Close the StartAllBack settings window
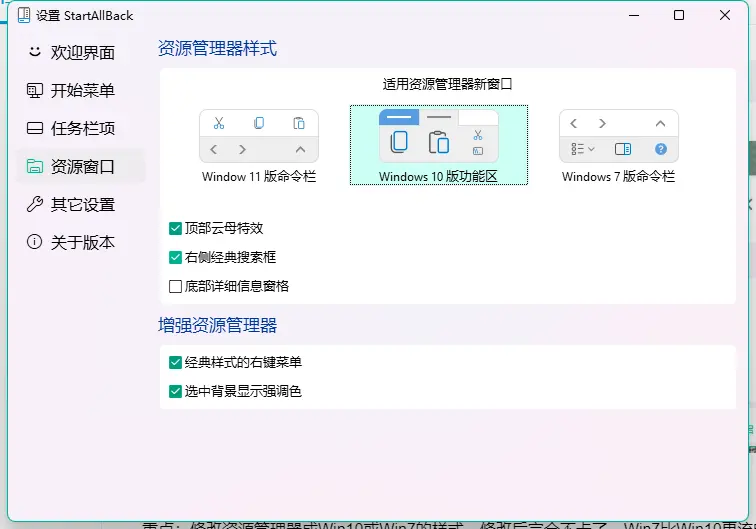The height and width of the screenshot is (529, 756). tap(725, 15)
